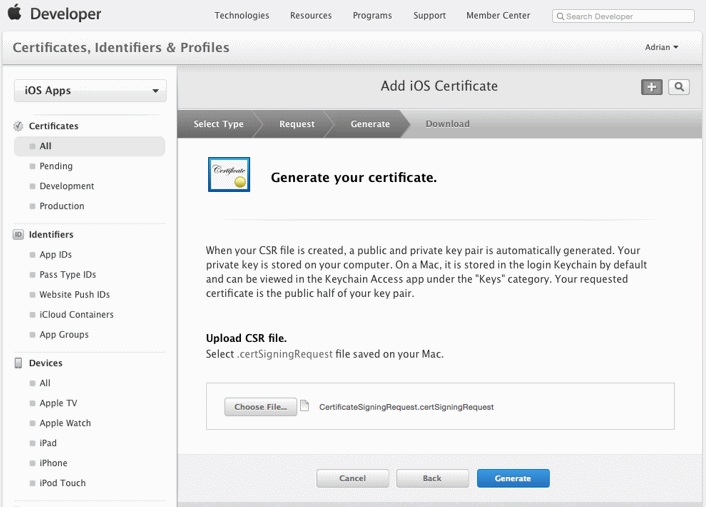Viewport: 706px width, 507px height.
Task: Open Website Push IDs
Action: [x=74, y=294]
